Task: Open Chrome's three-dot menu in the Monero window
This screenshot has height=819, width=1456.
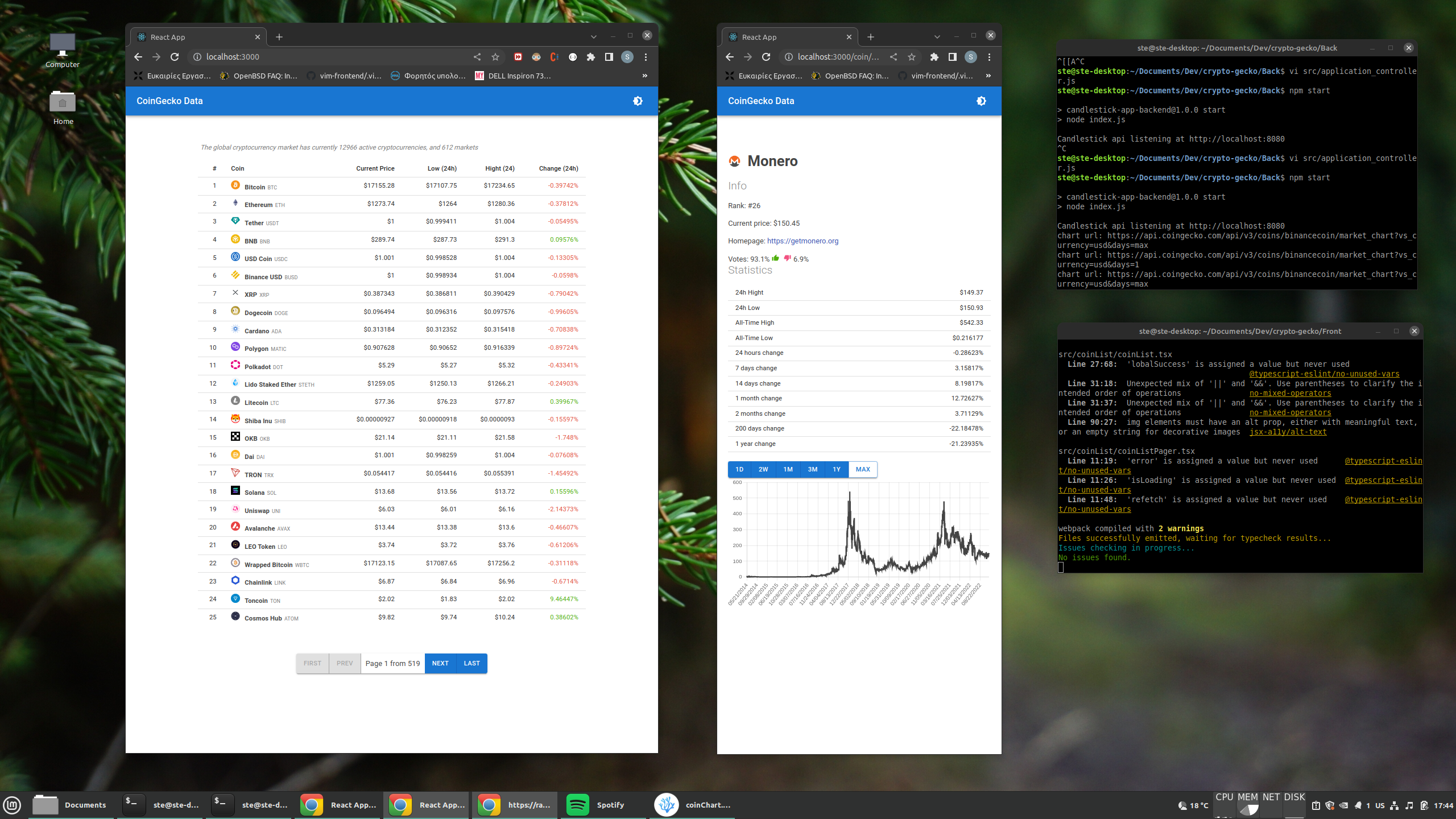Action: tap(988, 57)
